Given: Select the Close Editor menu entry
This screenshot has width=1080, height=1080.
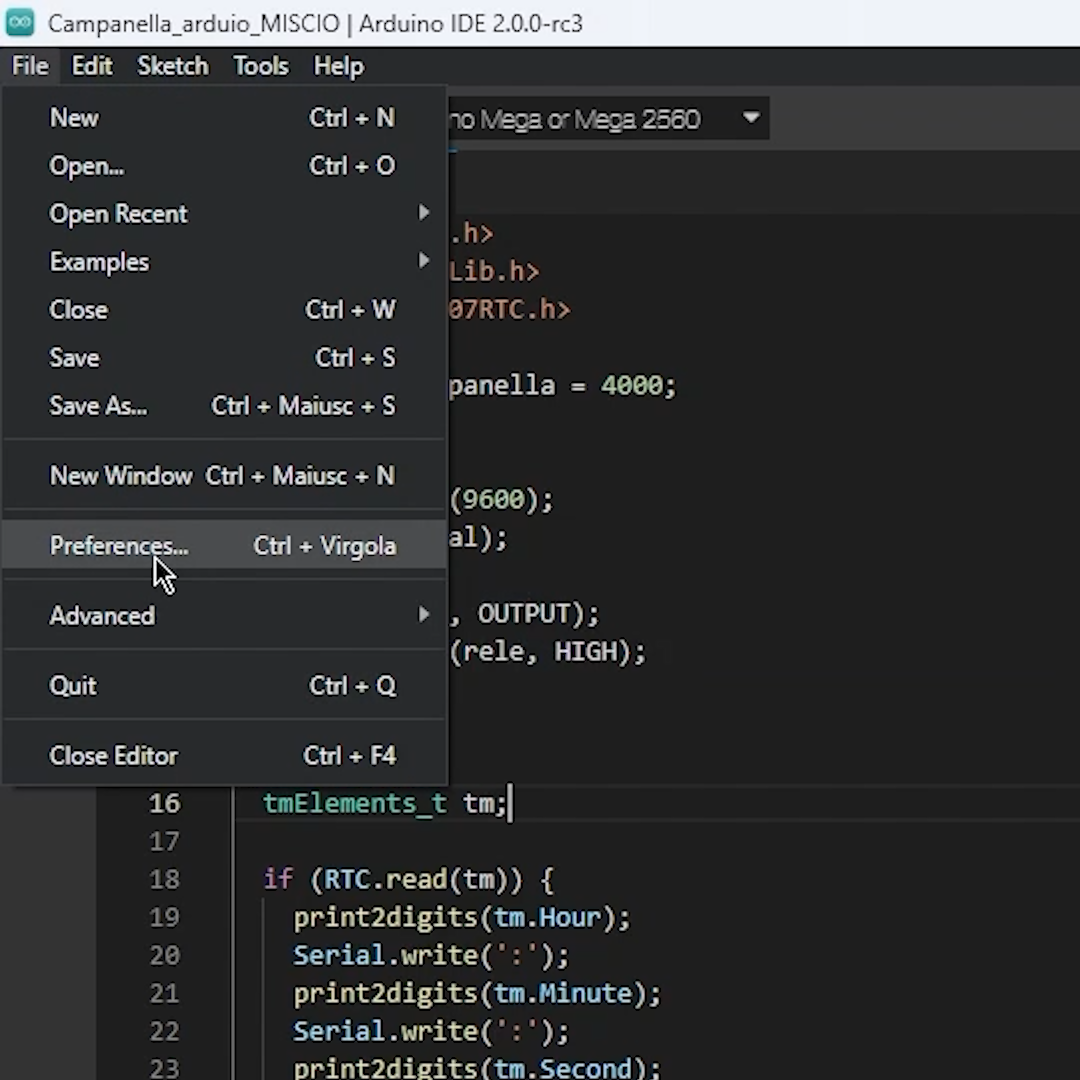Looking at the screenshot, I should point(224,756).
